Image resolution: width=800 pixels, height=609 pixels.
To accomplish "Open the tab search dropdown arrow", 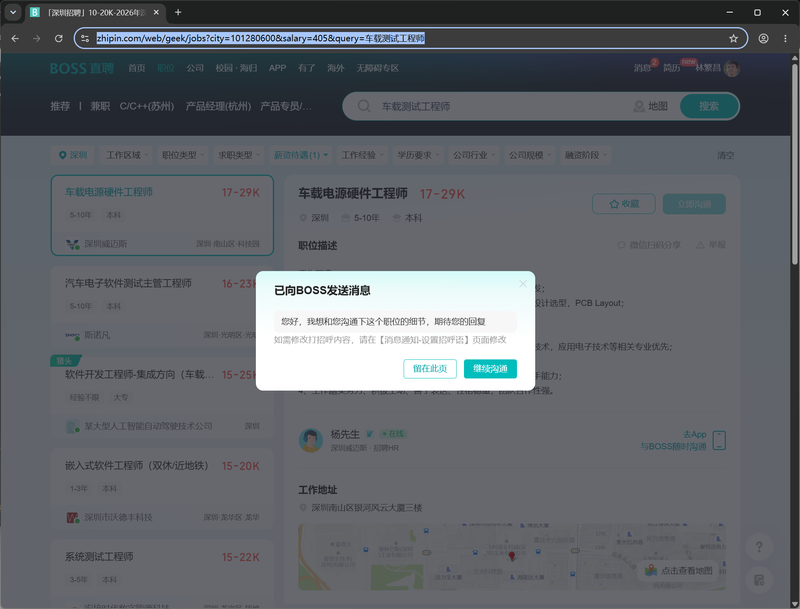I will 13,12.
